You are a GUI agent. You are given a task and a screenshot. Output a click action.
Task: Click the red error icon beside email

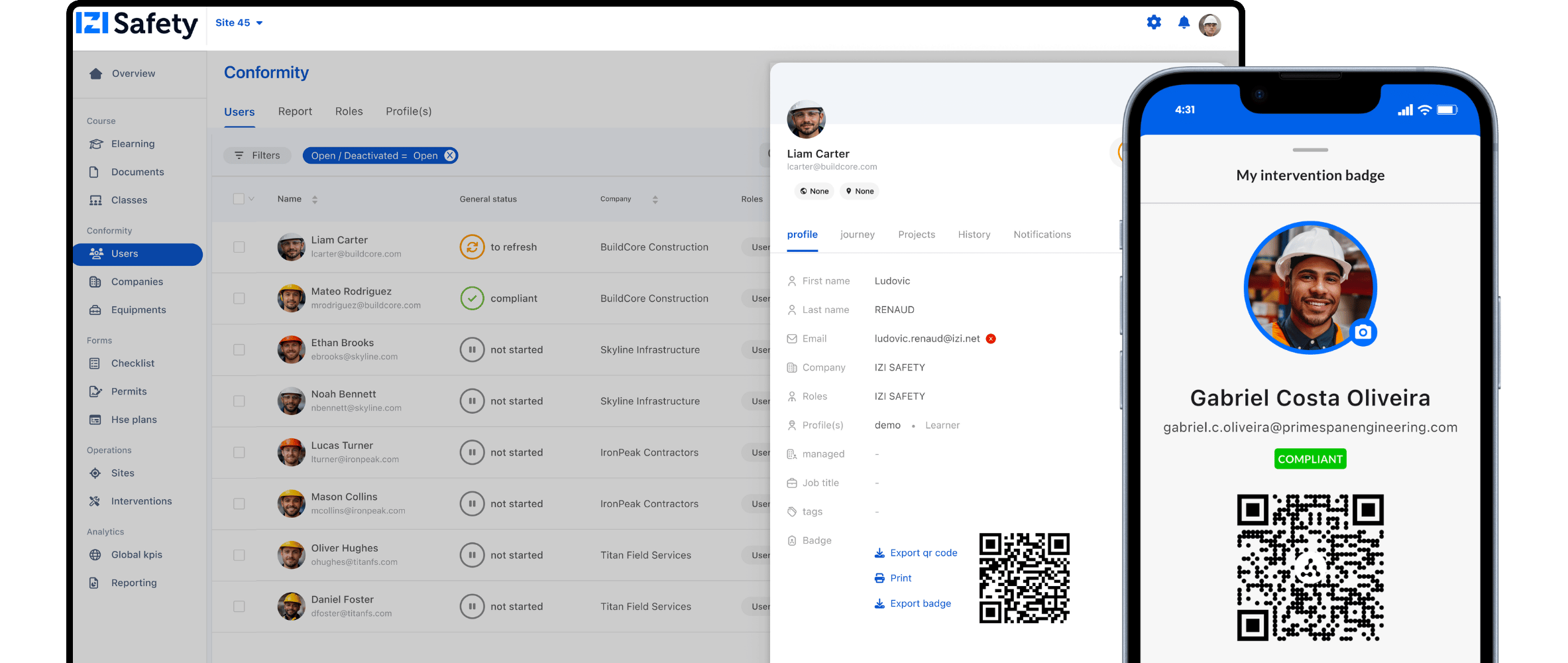[x=991, y=339]
